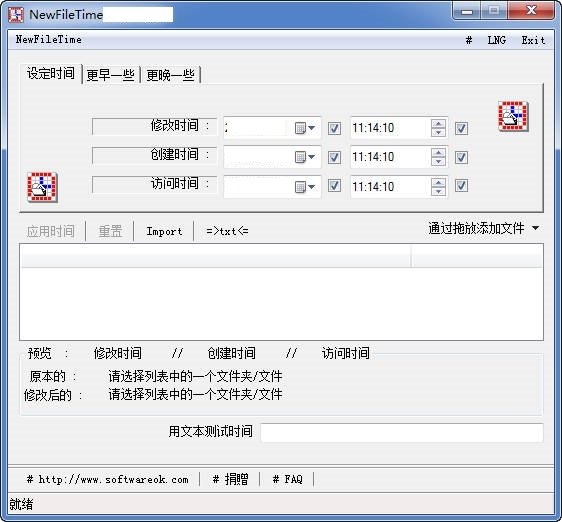Switch to the 设定时间 tab
The image size is (562, 522).
coord(51,73)
